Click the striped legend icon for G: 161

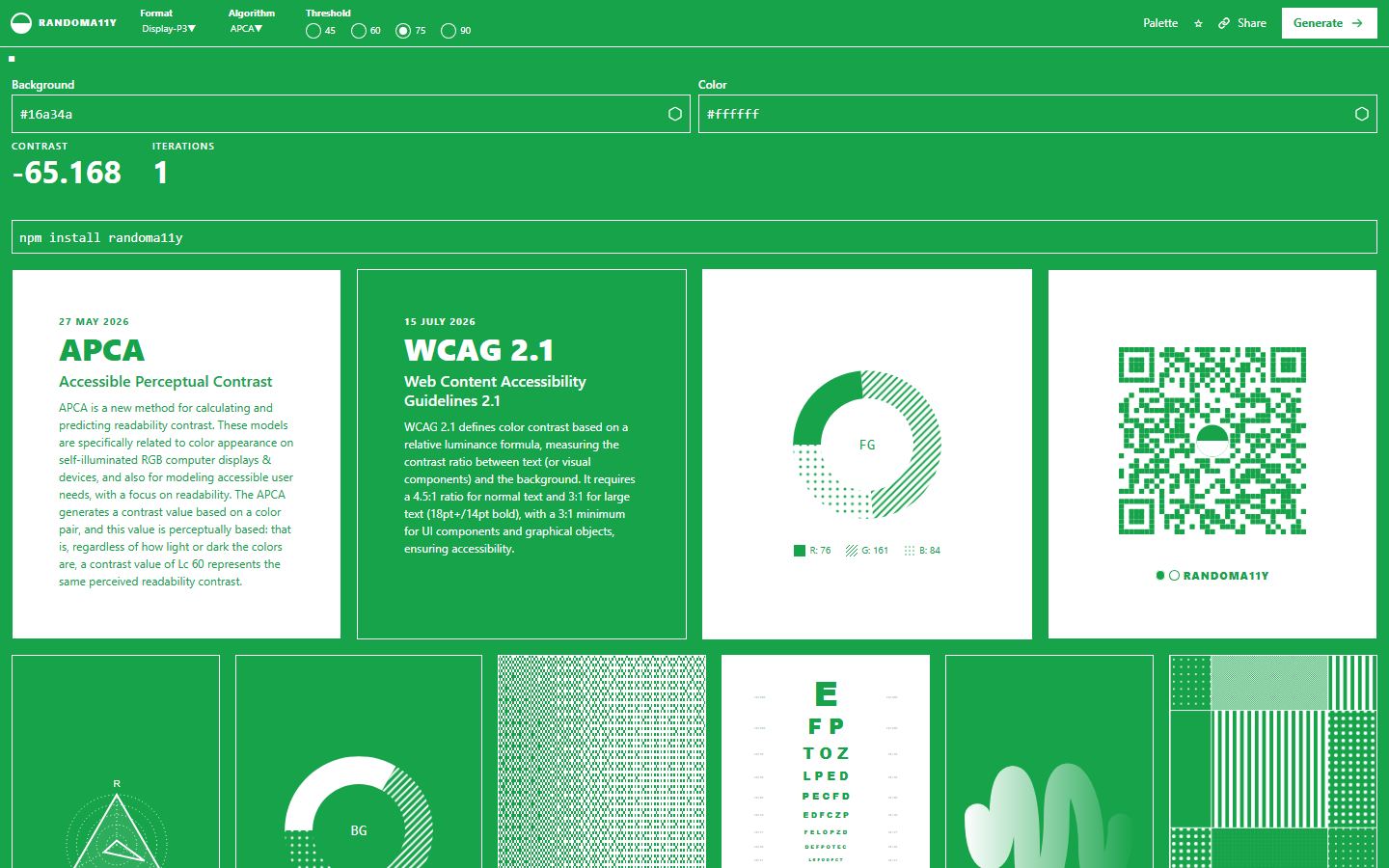[852, 551]
